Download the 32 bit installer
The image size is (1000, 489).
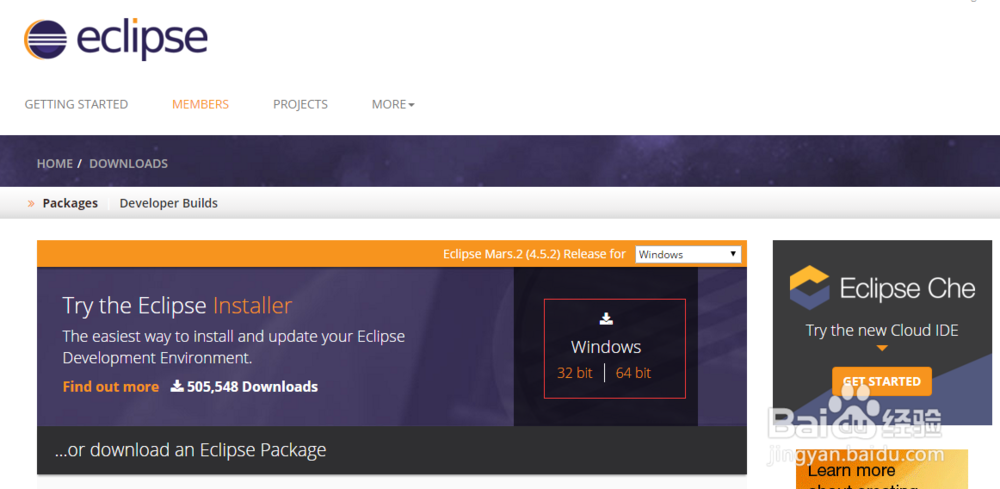point(575,373)
